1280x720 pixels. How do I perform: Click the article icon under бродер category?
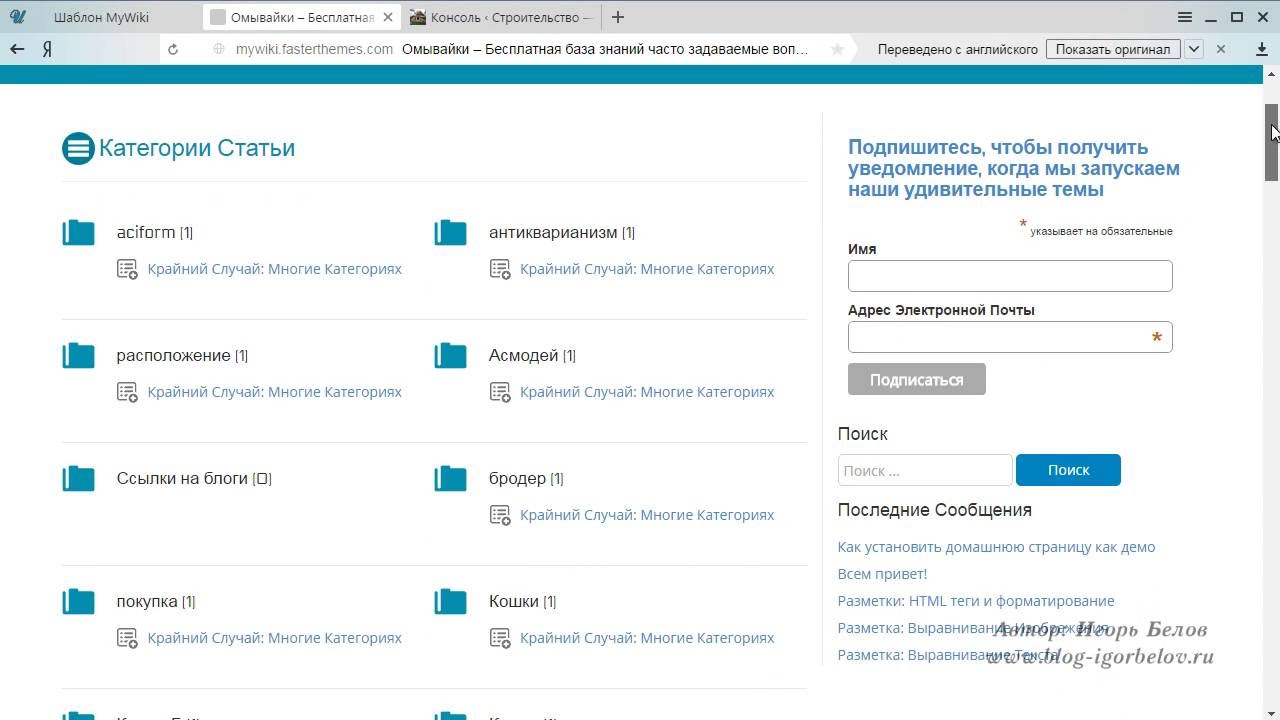pos(500,515)
